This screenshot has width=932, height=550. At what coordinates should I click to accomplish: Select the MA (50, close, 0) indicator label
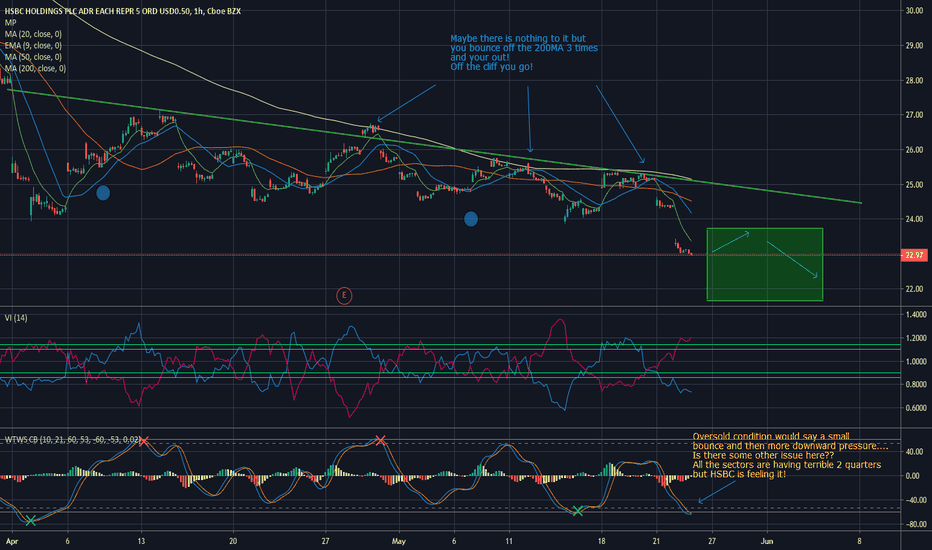coord(33,57)
